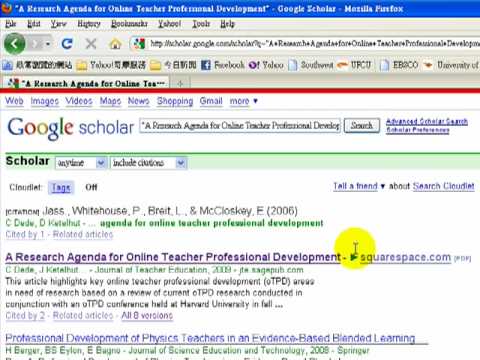The width and height of the screenshot is (480, 360).
Task: Click the Maps link
Action: pos(110,101)
